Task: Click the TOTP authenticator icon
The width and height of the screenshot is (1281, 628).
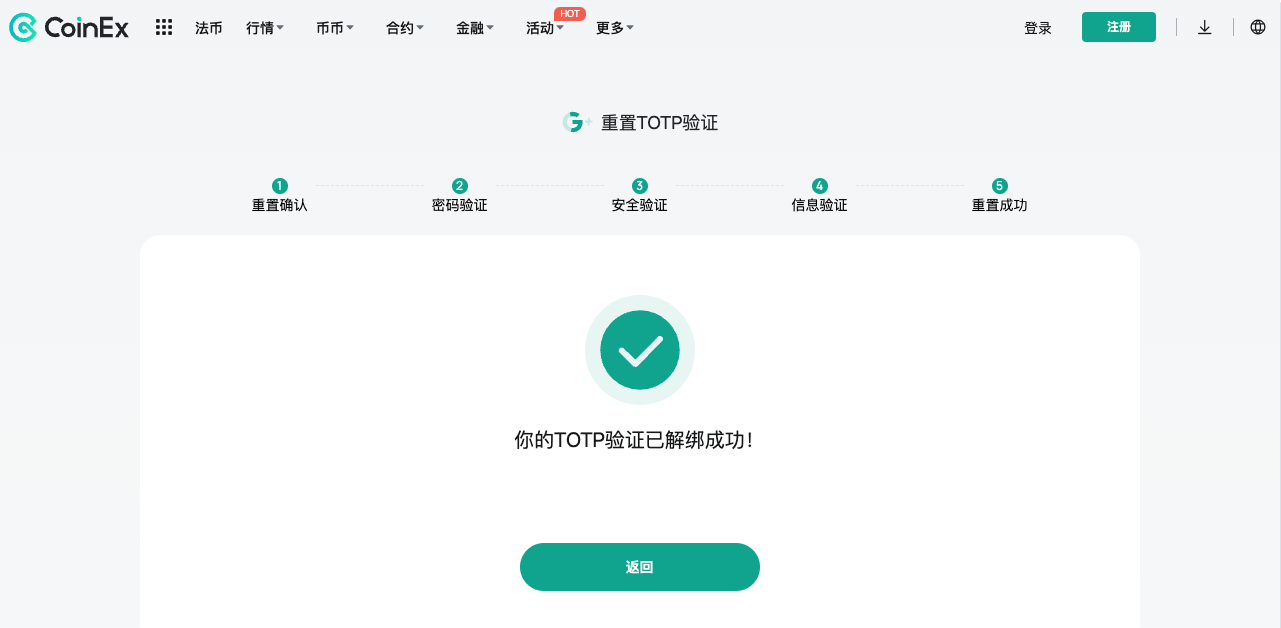Action: click(x=576, y=122)
